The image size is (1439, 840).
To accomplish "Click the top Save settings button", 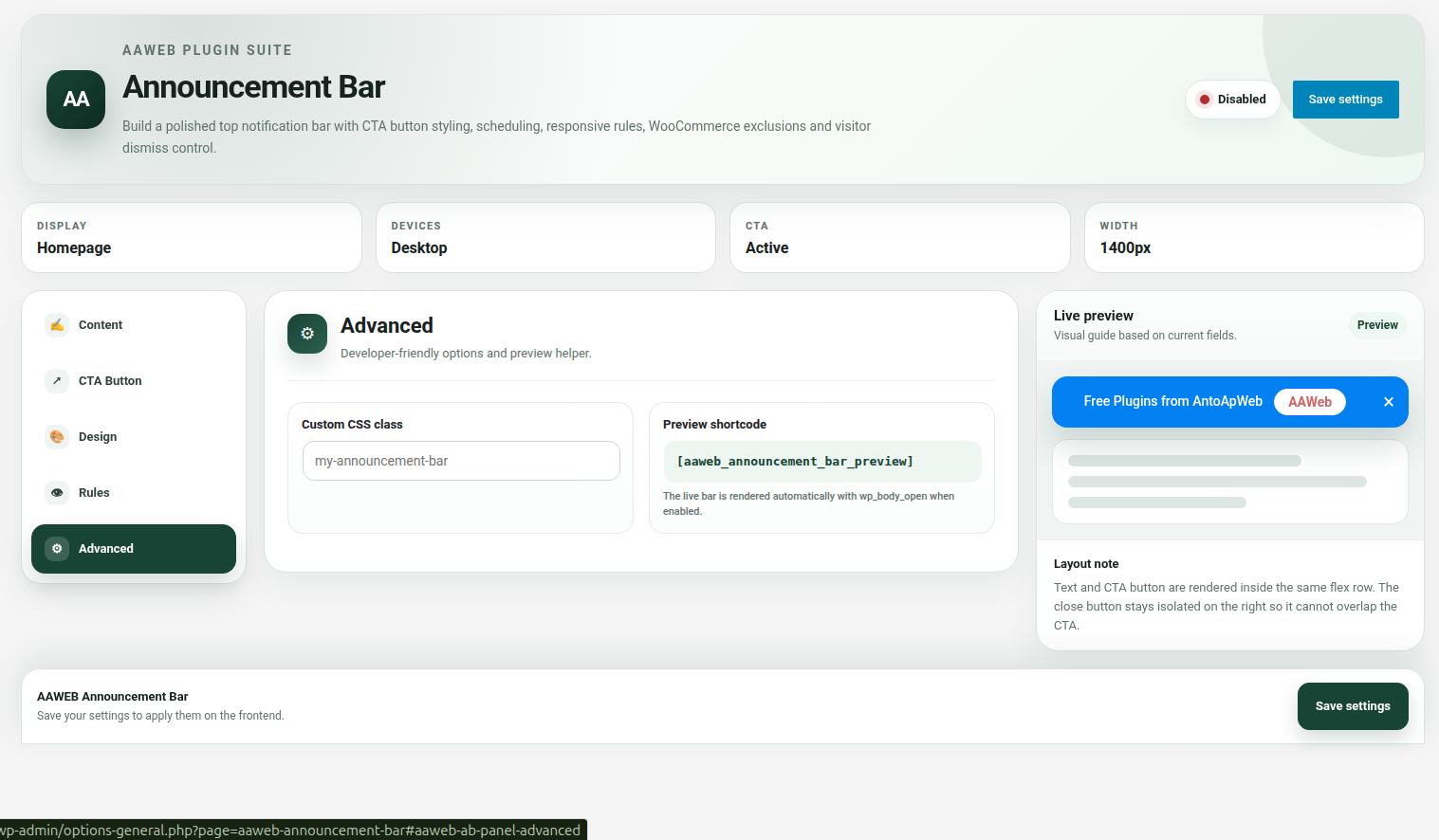I will tap(1345, 100).
